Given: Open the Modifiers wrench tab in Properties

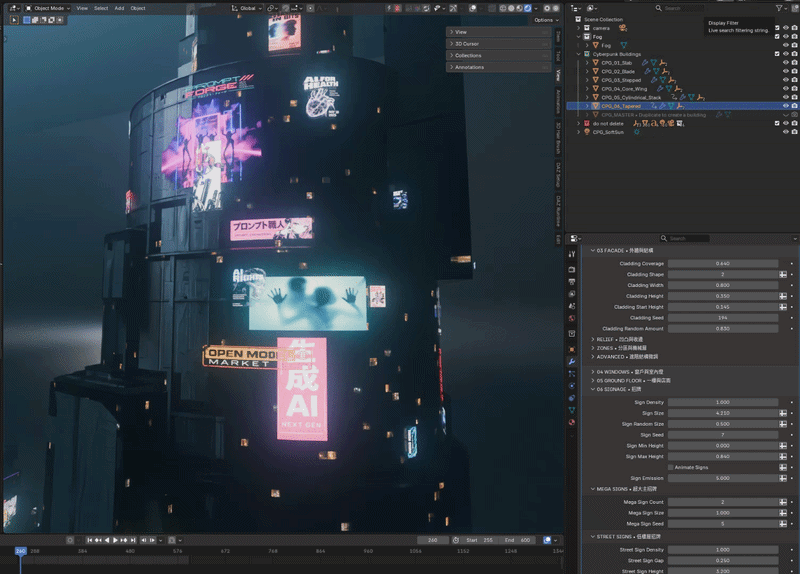Looking at the screenshot, I should tap(572, 362).
